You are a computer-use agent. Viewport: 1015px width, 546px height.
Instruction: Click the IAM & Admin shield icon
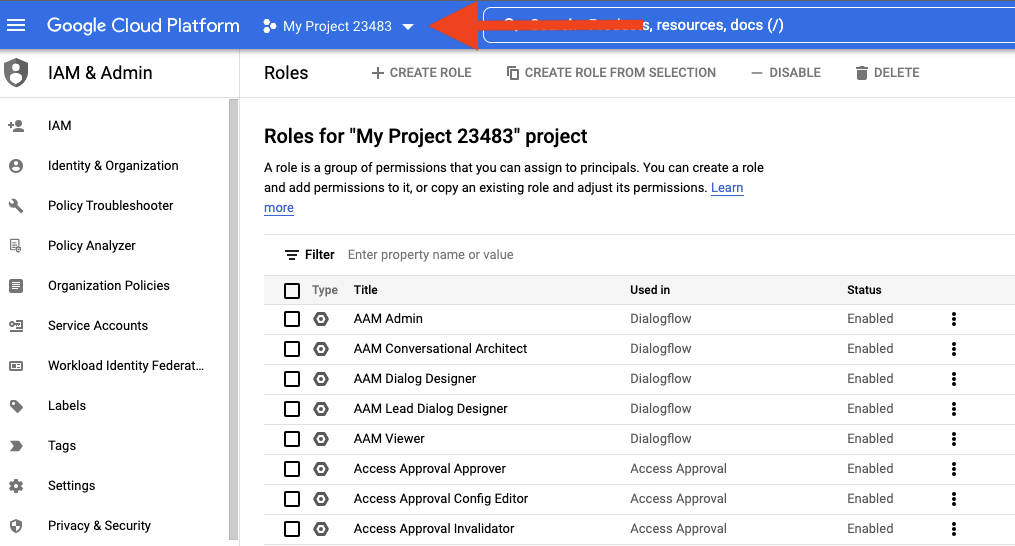16,73
